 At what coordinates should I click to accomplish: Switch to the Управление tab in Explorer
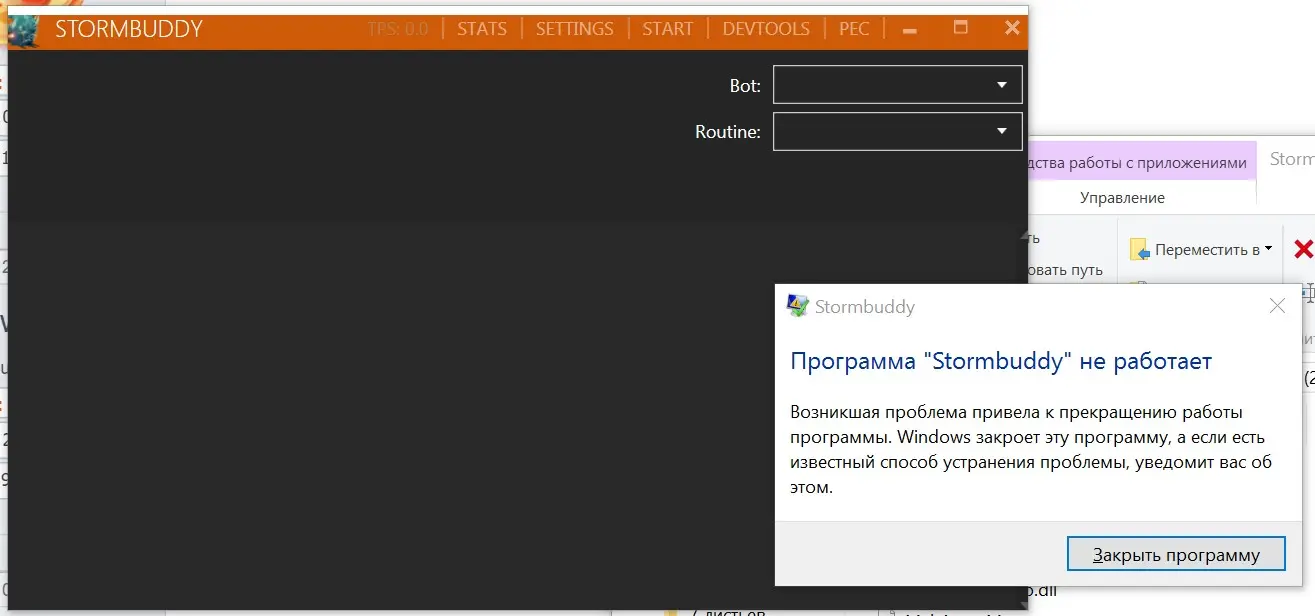[x=1122, y=198]
